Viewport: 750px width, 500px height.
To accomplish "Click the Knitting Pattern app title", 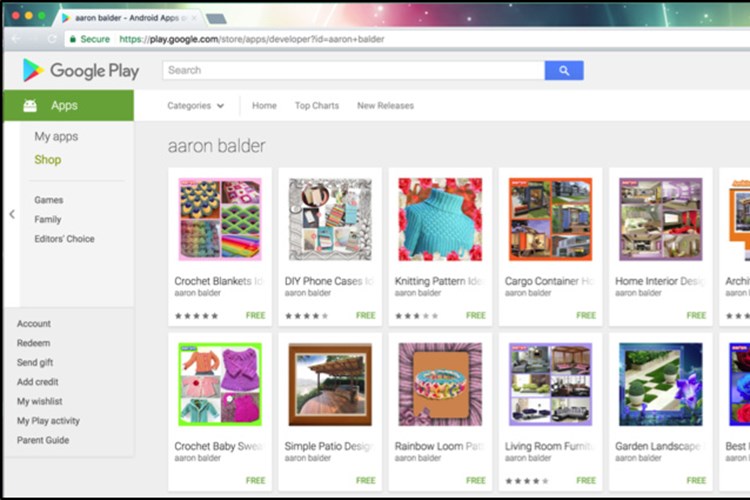I will tap(439, 281).
